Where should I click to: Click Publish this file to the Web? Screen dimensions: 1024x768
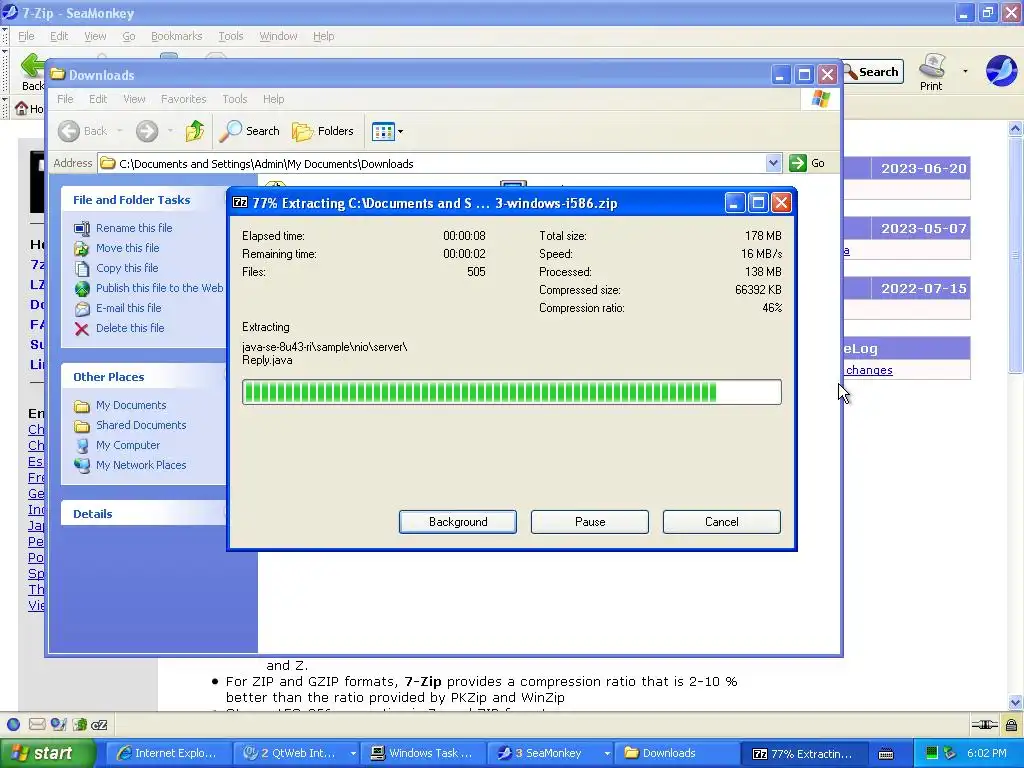[159, 288]
